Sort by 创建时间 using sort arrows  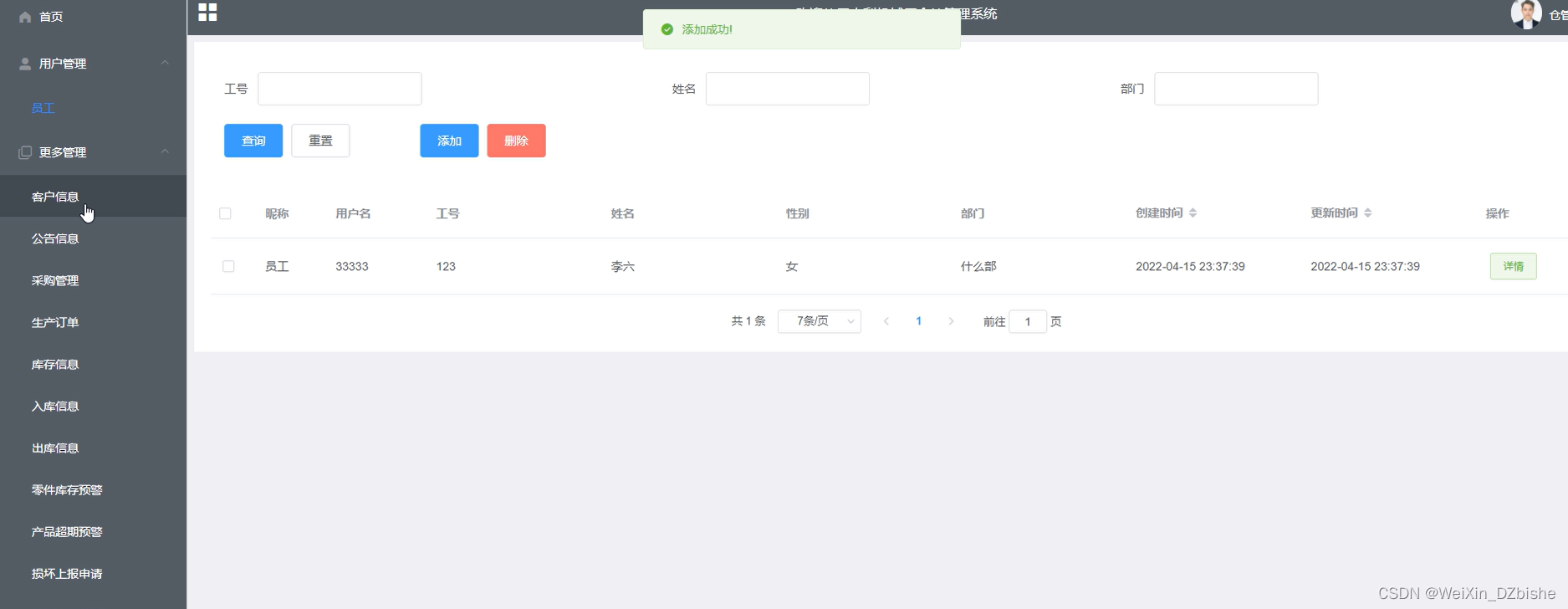[1193, 213]
